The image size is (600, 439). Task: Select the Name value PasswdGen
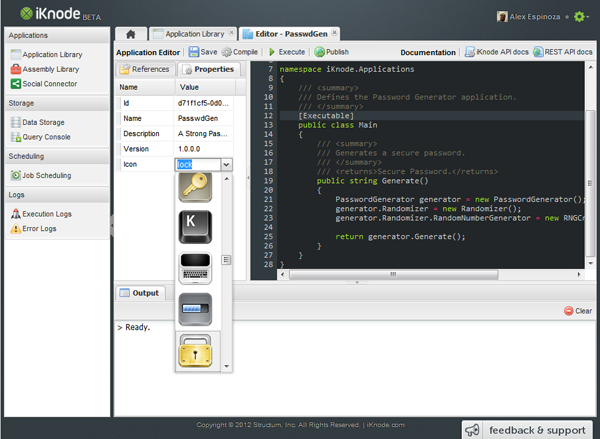click(x=204, y=119)
